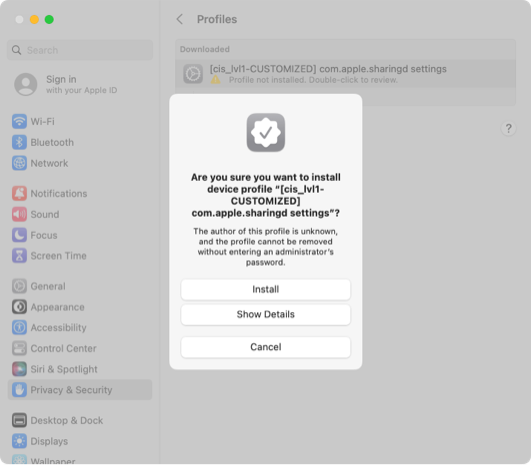Click the Desktop & Dock icon
531x465 pixels.
[x=19, y=420]
